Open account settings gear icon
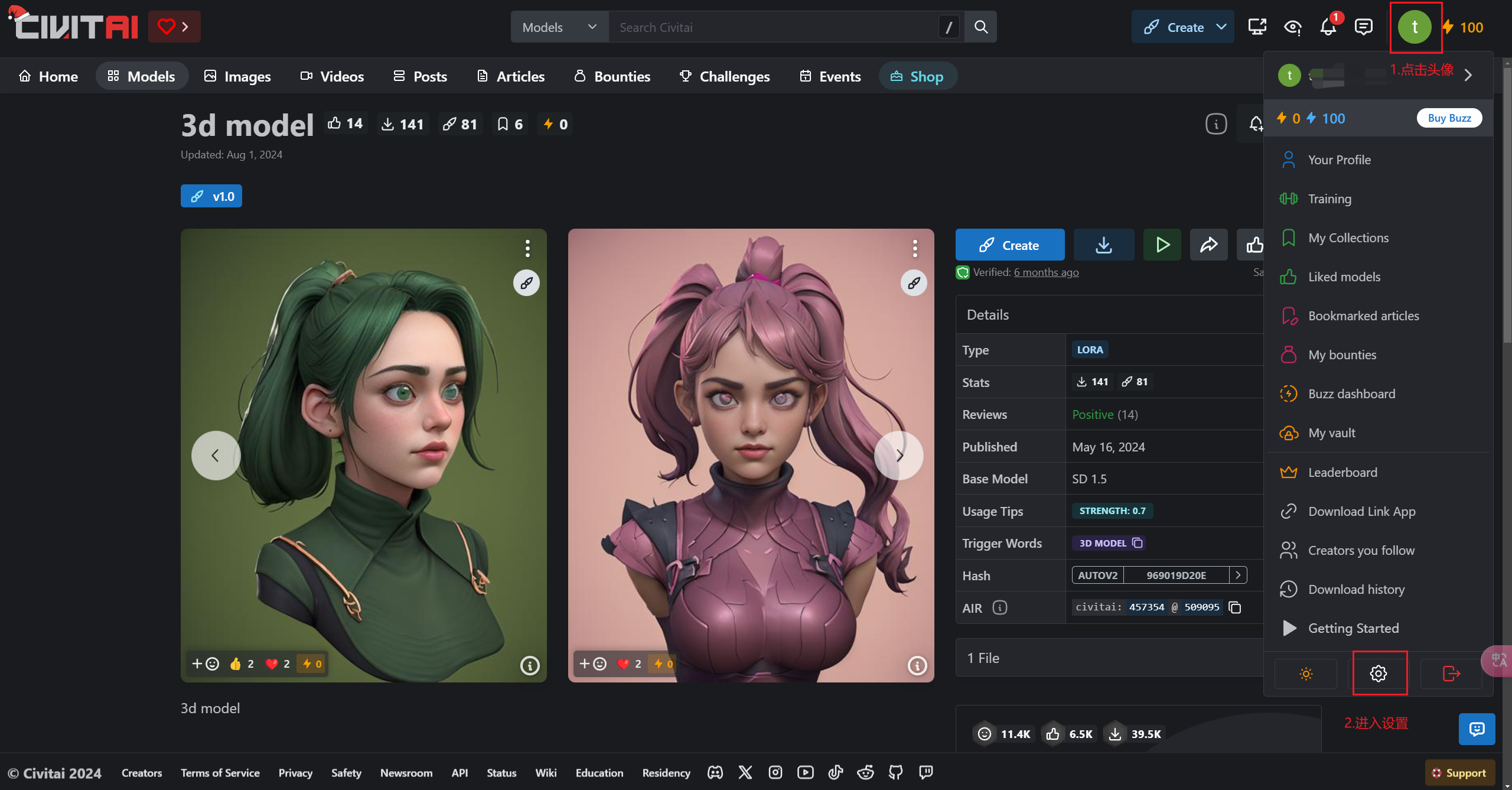The height and width of the screenshot is (790, 1512). click(x=1379, y=673)
